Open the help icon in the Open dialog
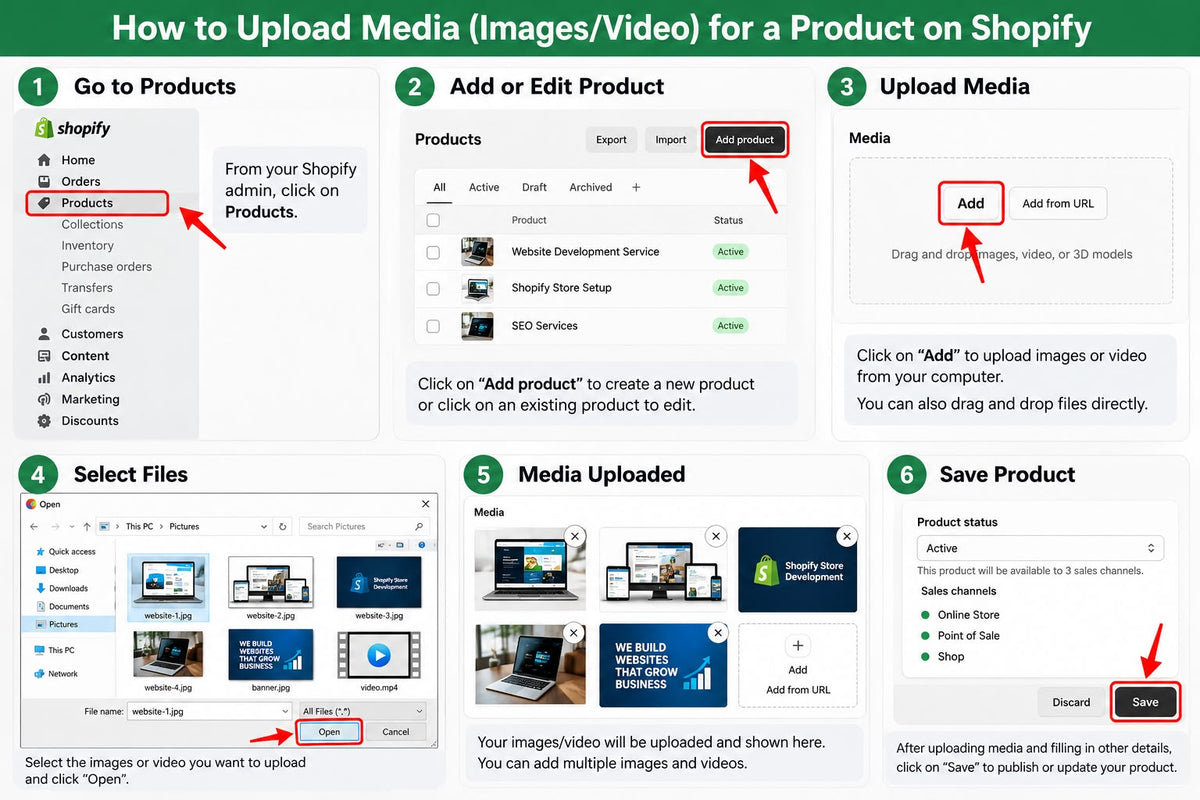The width and height of the screenshot is (1200, 800). click(x=421, y=545)
